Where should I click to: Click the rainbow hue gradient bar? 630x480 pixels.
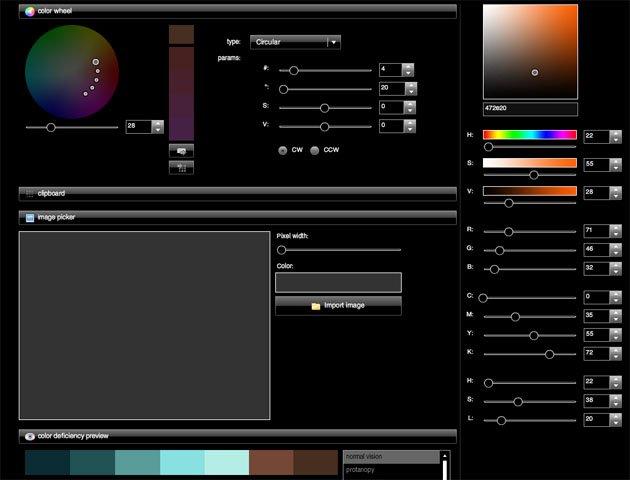click(x=529, y=135)
